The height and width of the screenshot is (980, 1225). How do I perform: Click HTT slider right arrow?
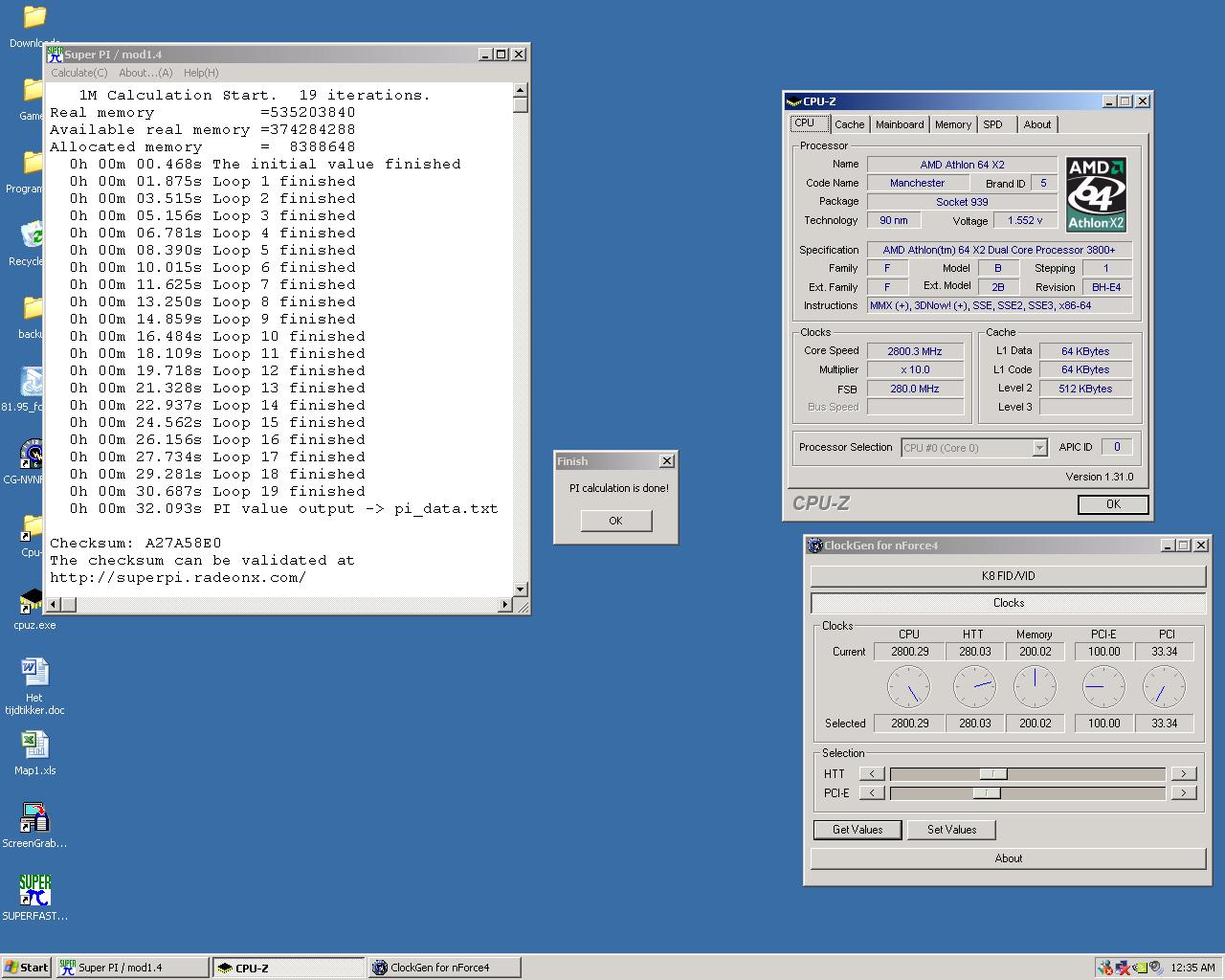(1184, 773)
